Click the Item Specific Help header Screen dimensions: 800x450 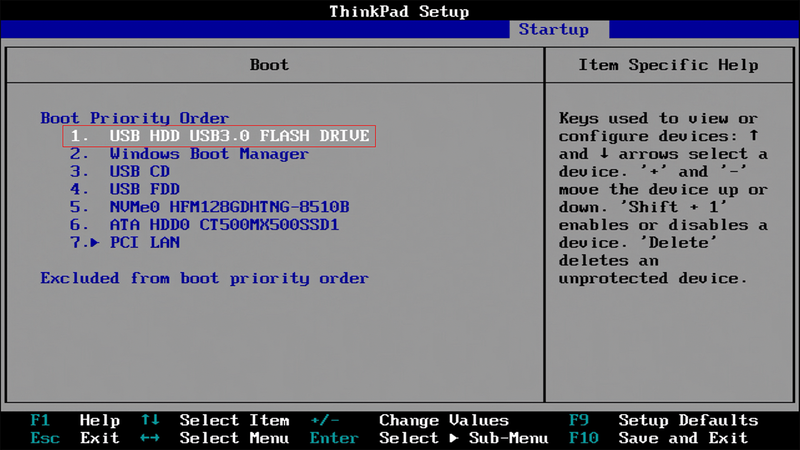(x=668, y=65)
